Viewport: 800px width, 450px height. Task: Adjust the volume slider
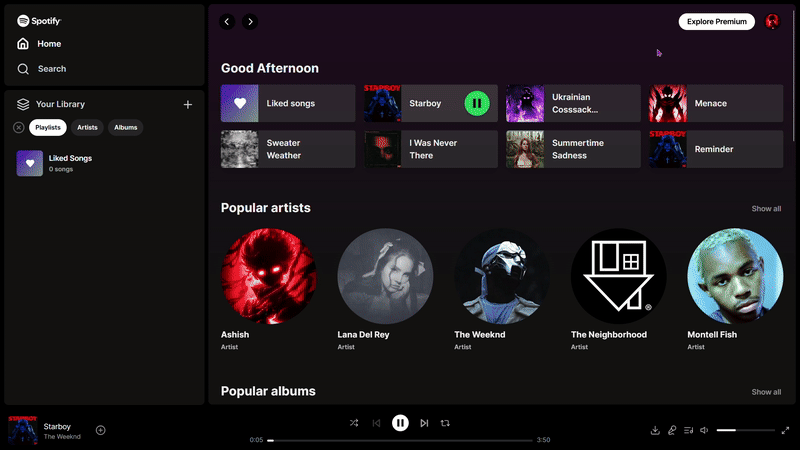coord(745,430)
